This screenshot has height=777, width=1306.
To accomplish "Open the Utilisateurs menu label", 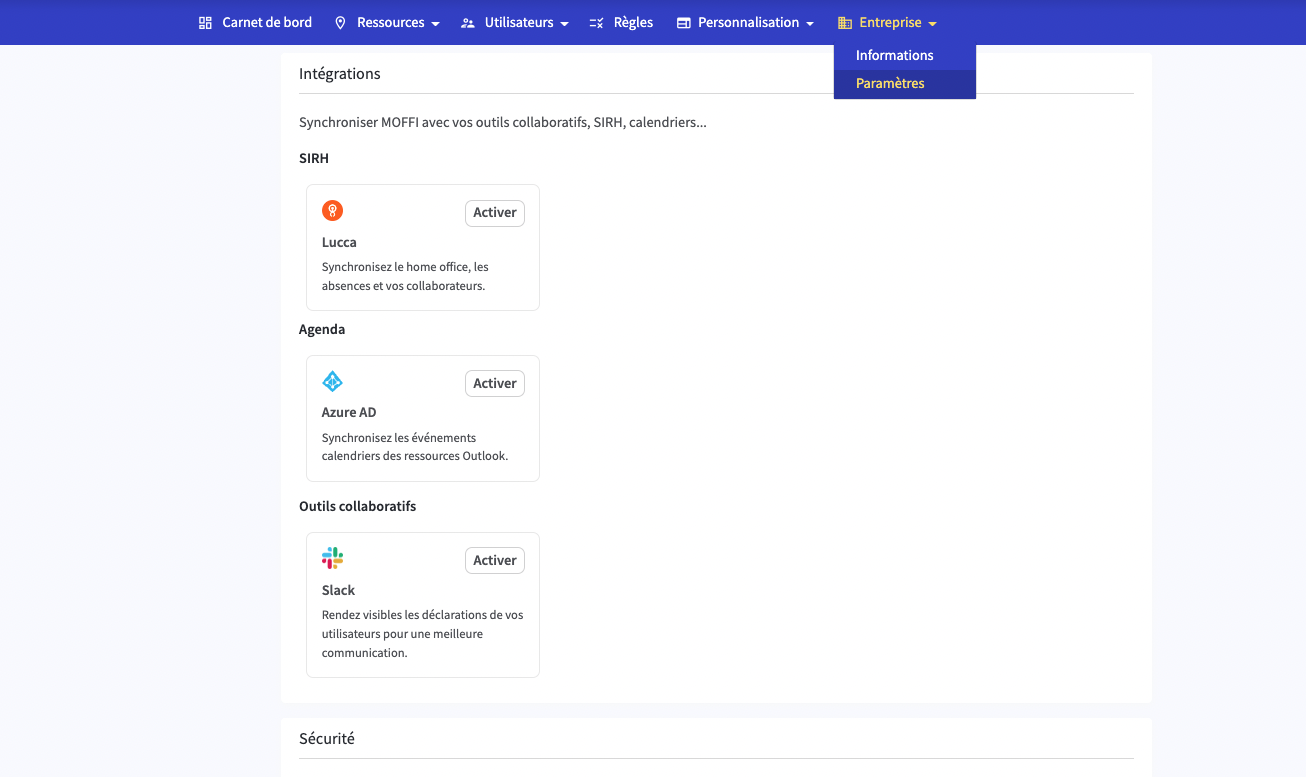I will pyautogui.click(x=519, y=22).
